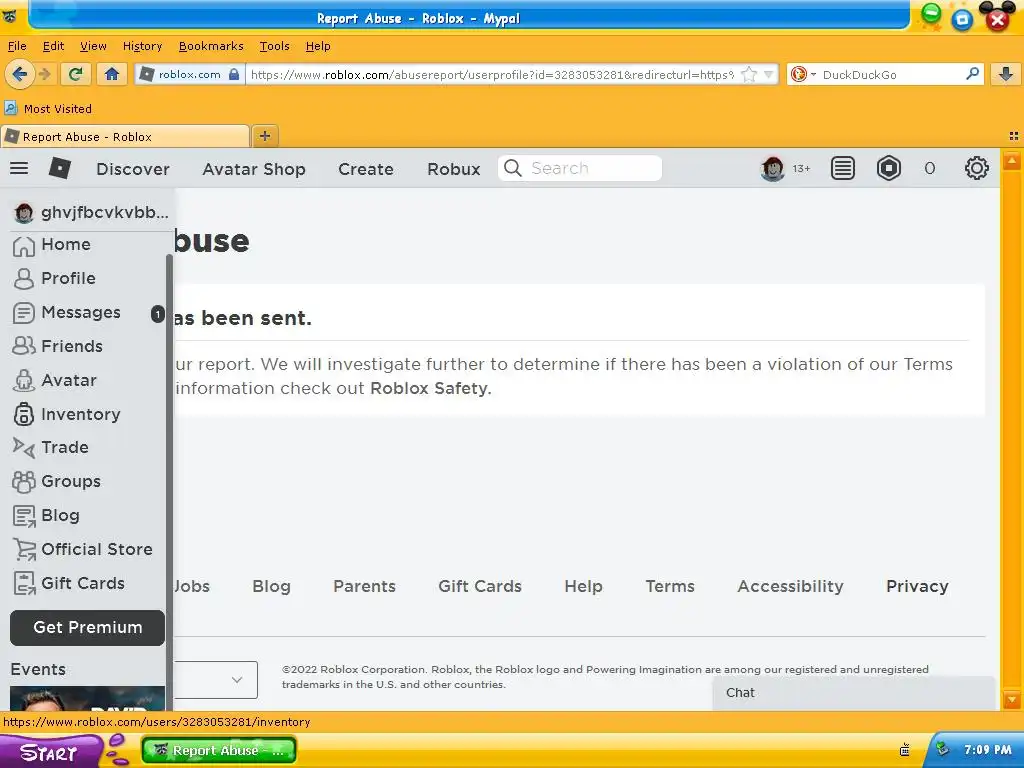
Task: Click the browser Back arrow button
Action: tap(20, 74)
